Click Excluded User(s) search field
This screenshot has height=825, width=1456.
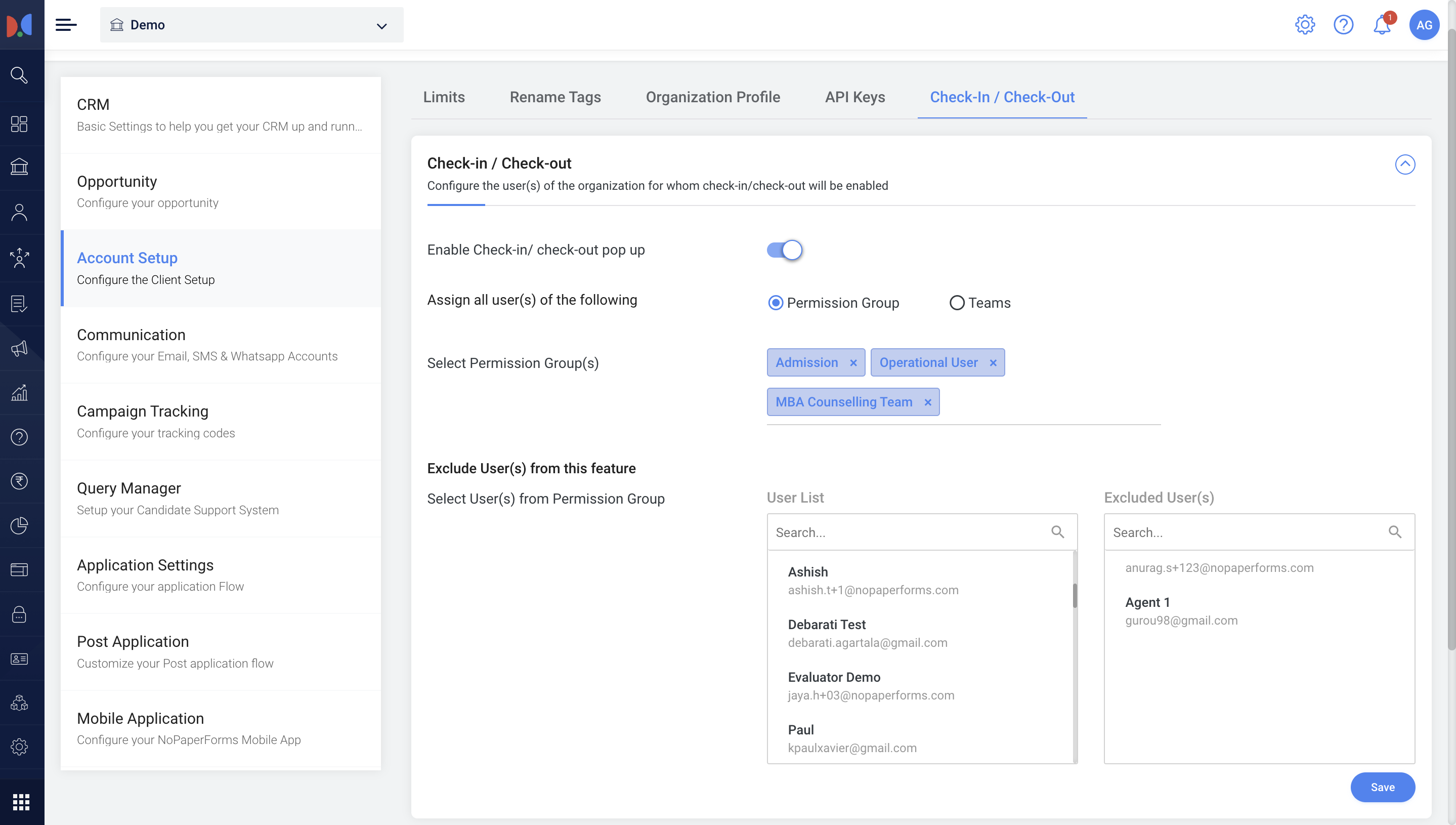(x=1260, y=531)
